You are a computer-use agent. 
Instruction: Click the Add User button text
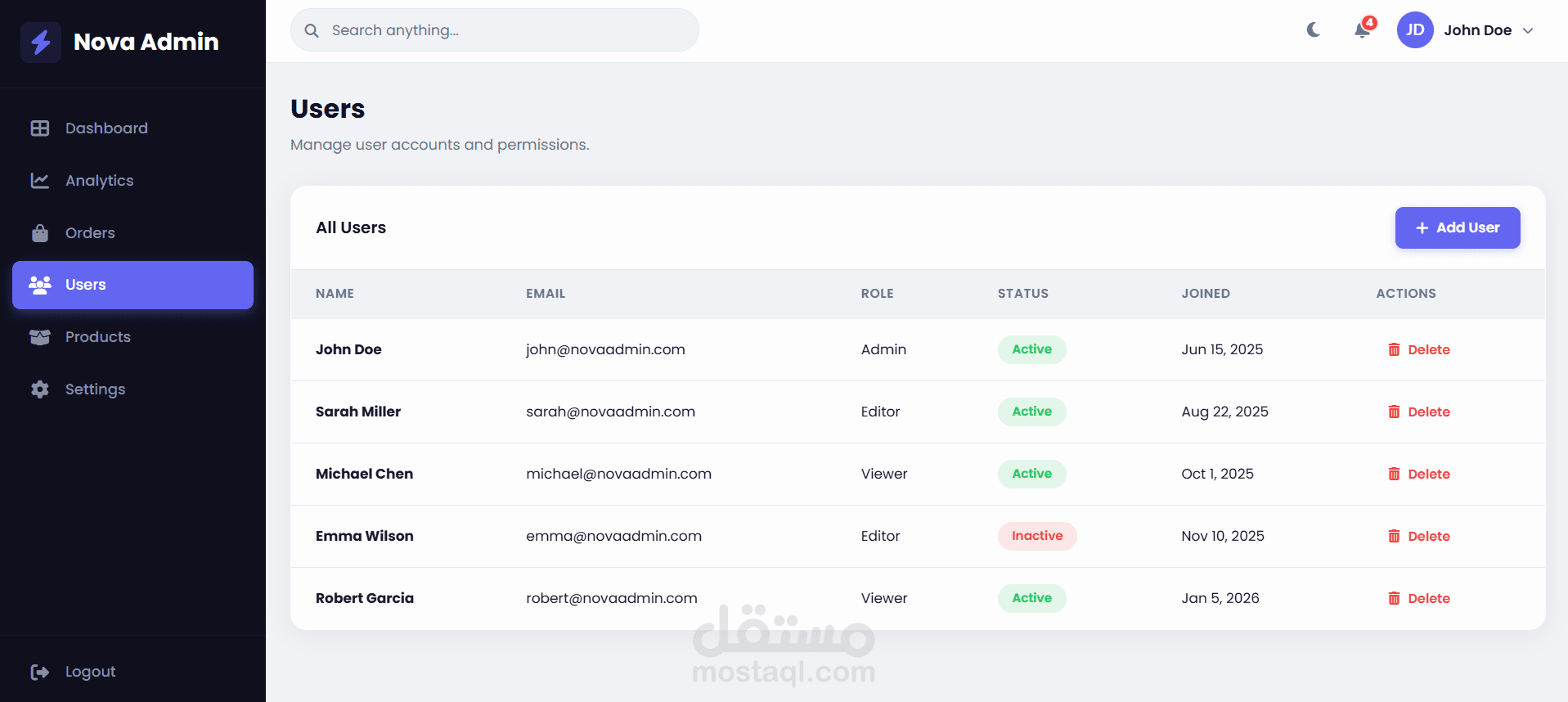(1468, 227)
